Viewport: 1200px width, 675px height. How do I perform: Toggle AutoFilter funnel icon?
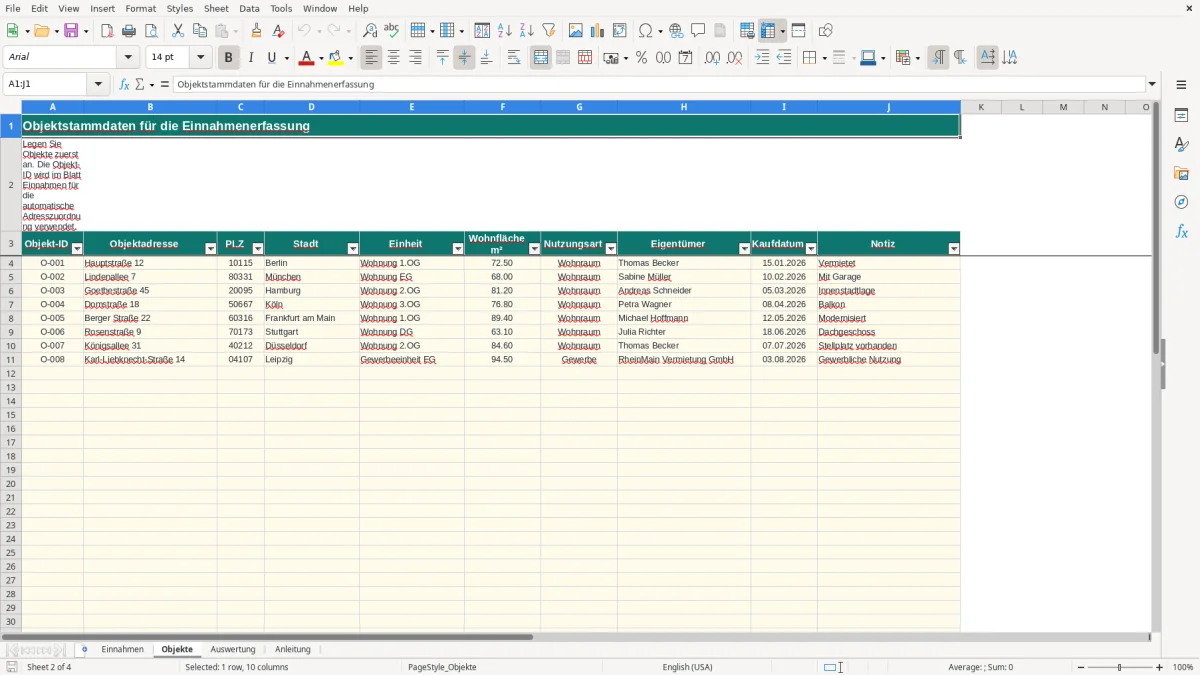(548, 31)
